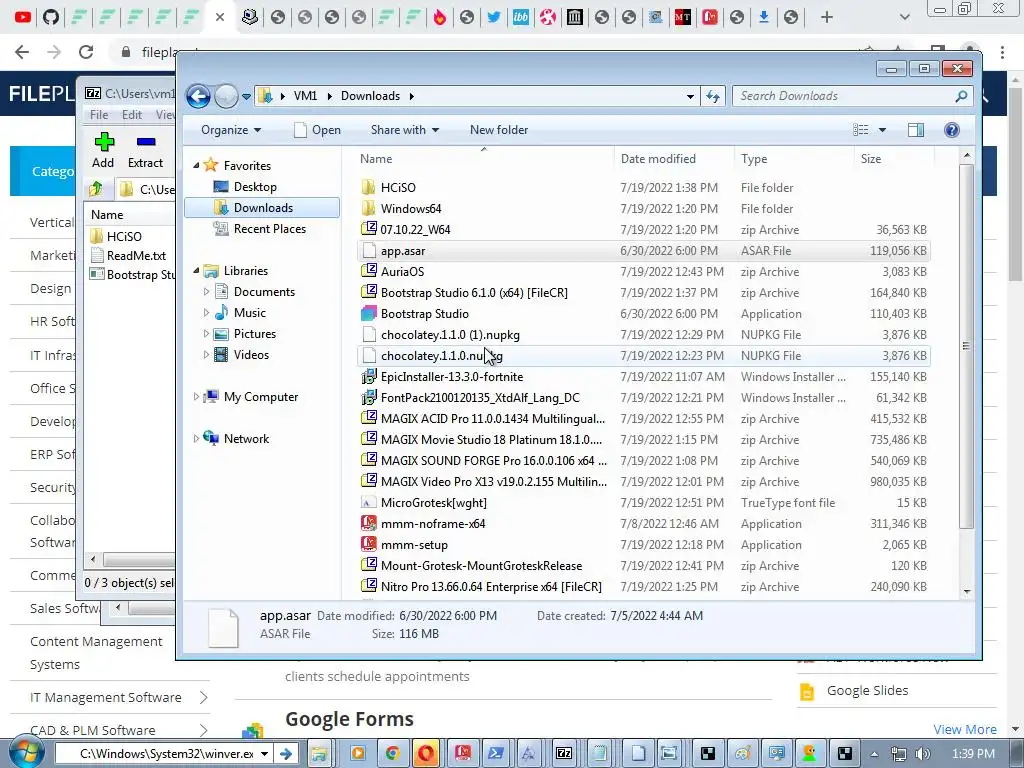Sort by the Size column header

[893, 159]
